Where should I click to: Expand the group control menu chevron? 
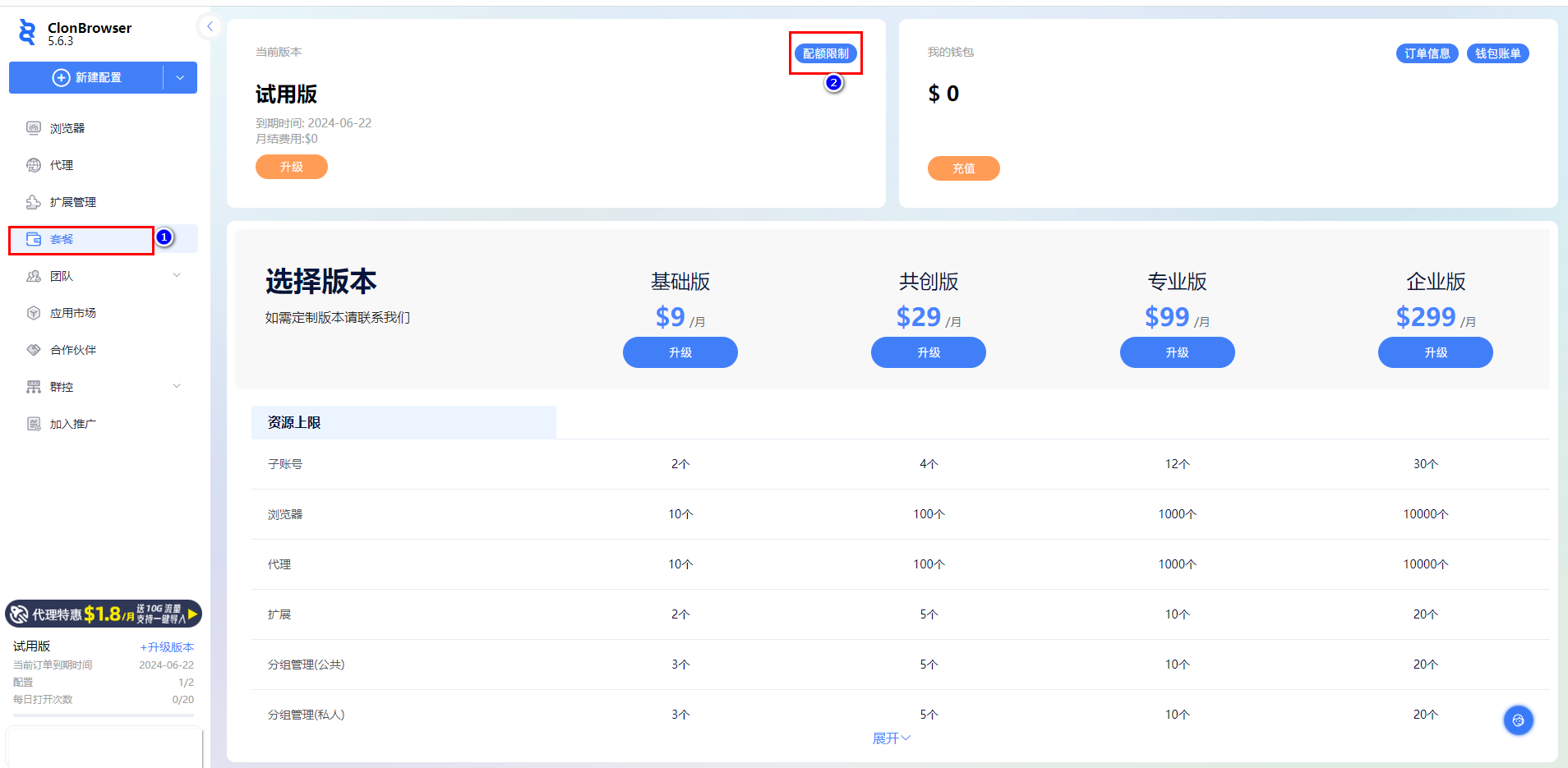[177, 387]
